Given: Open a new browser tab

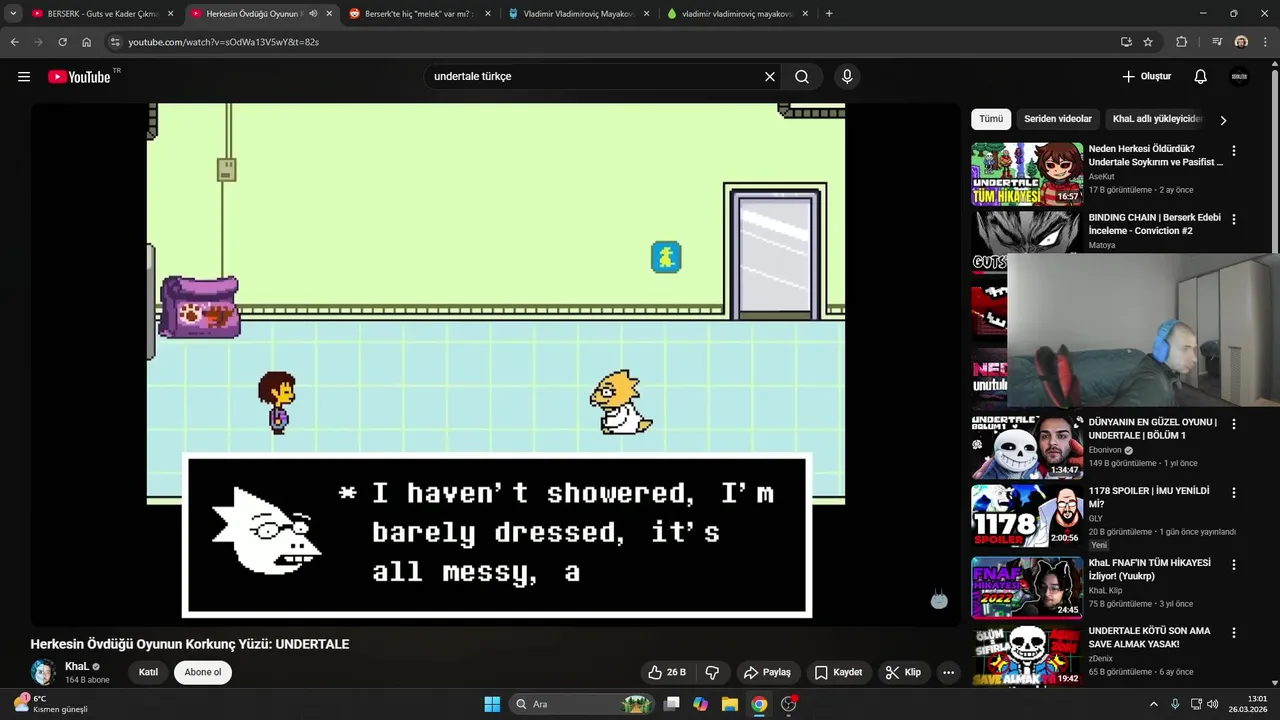Looking at the screenshot, I should [x=829, y=14].
